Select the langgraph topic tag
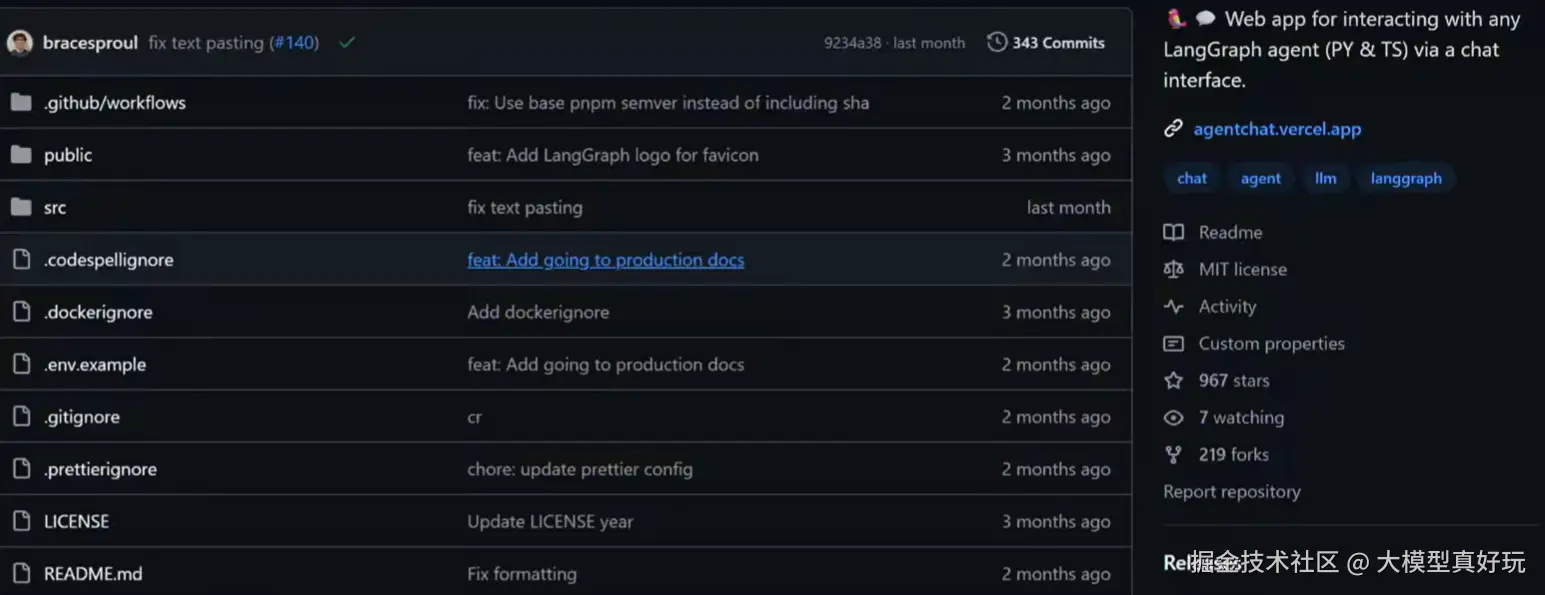 point(1406,178)
